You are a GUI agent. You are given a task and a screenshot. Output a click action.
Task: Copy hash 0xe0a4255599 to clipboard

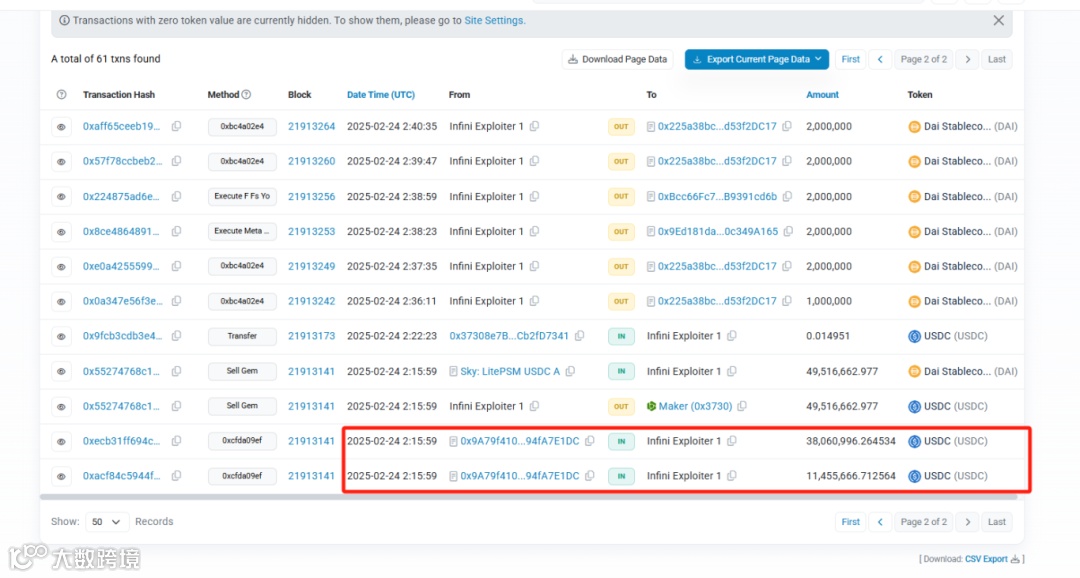pos(176,266)
